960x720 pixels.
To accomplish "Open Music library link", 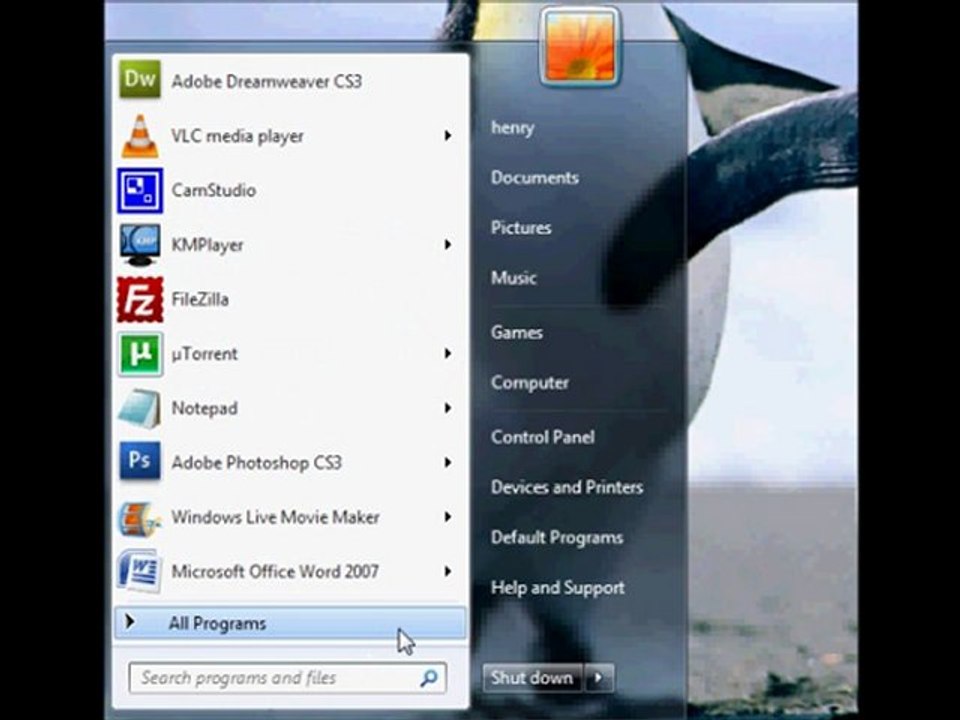I will [x=514, y=278].
